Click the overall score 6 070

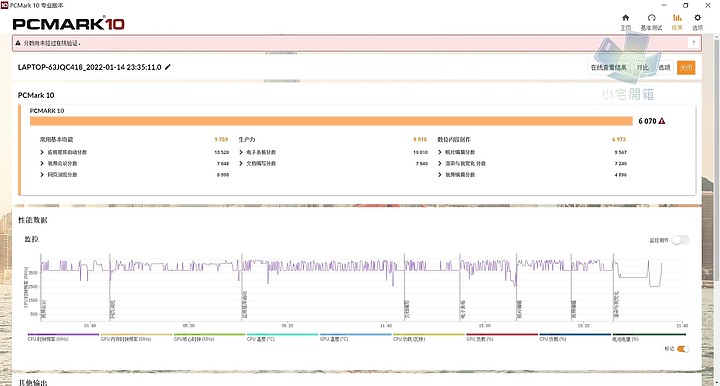[x=647, y=121]
